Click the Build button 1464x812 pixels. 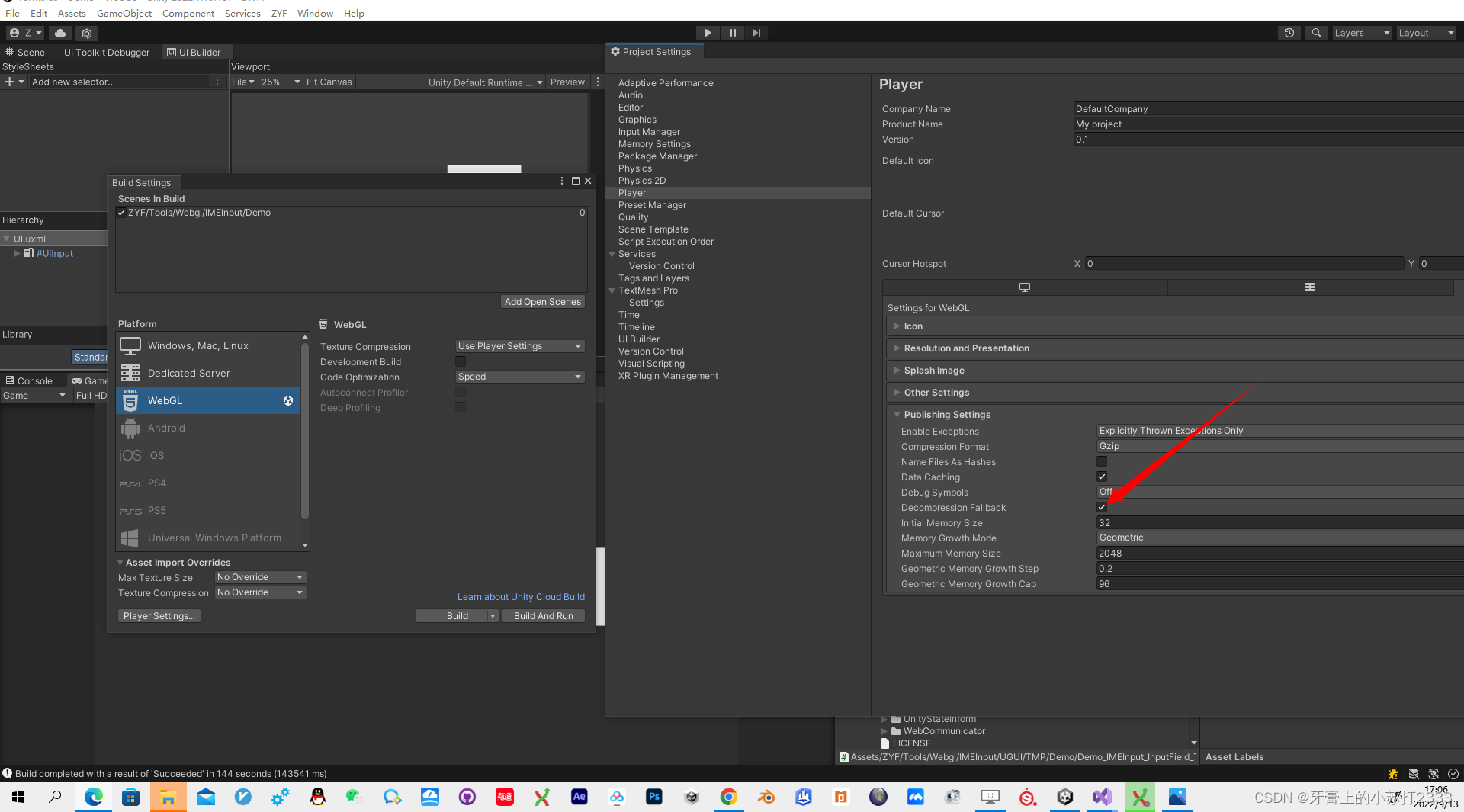pos(452,616)
